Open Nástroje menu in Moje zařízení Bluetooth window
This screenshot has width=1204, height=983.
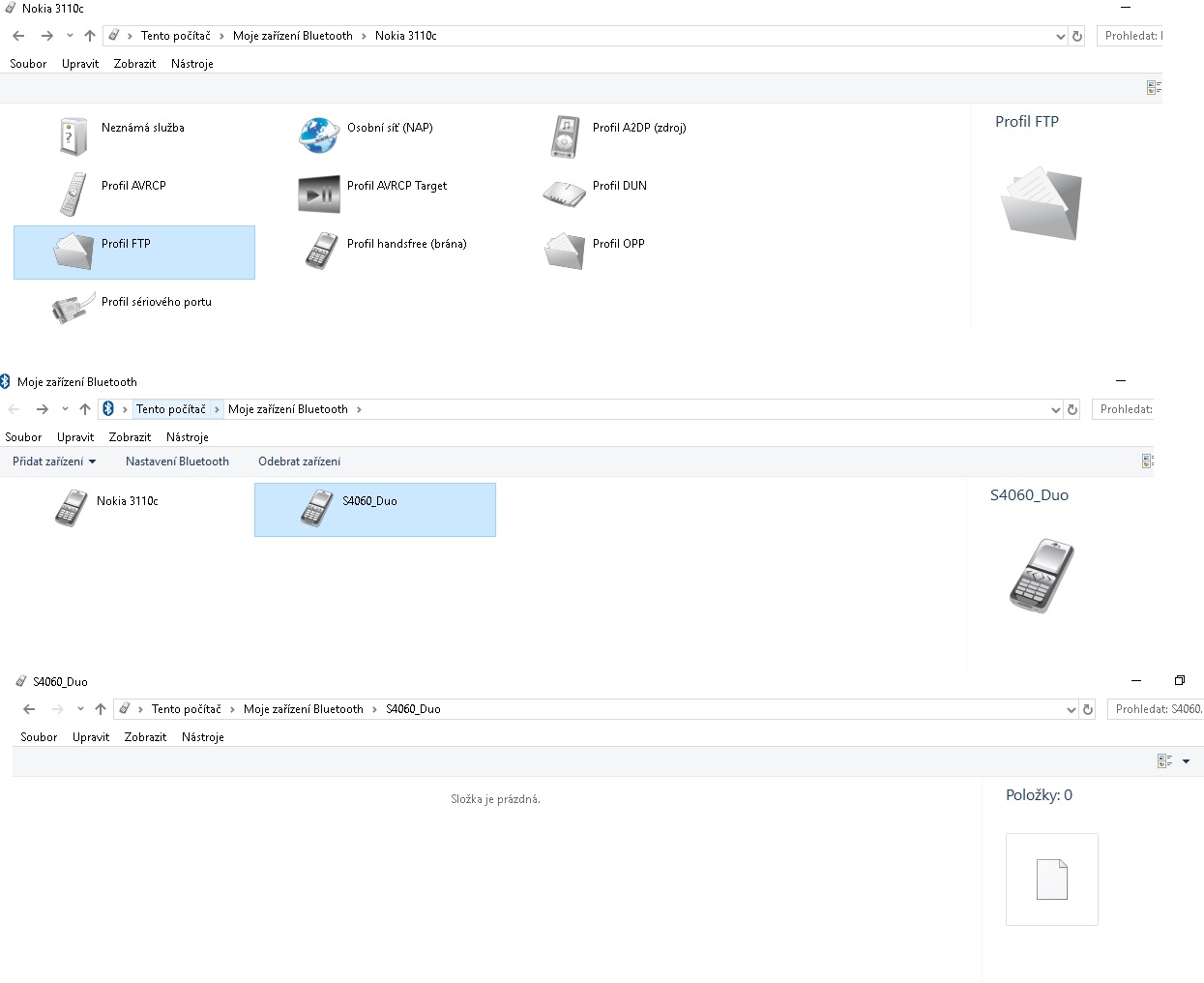pyautogui.click(x=188, y=437)
